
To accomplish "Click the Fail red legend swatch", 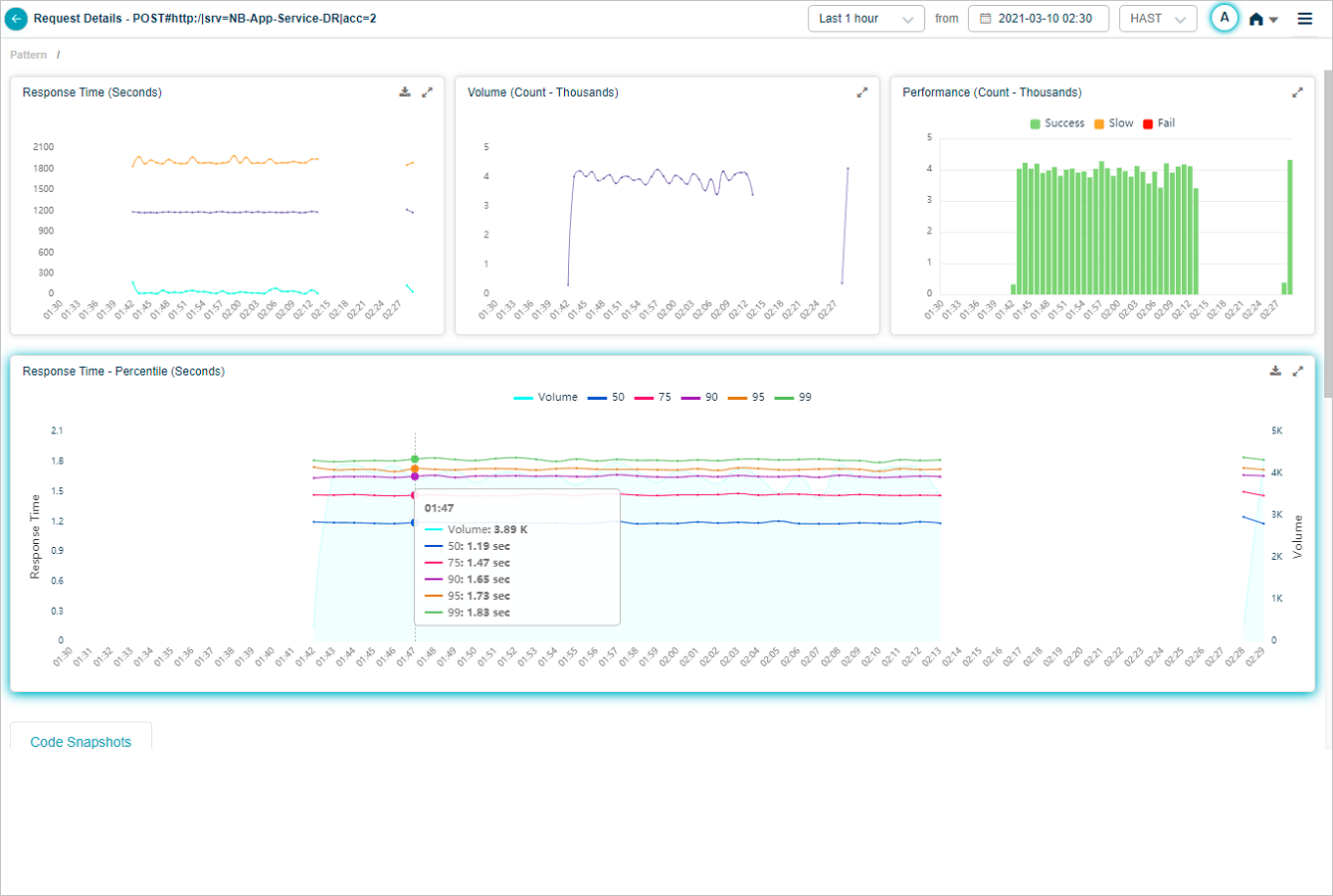I will [1148, 124].
